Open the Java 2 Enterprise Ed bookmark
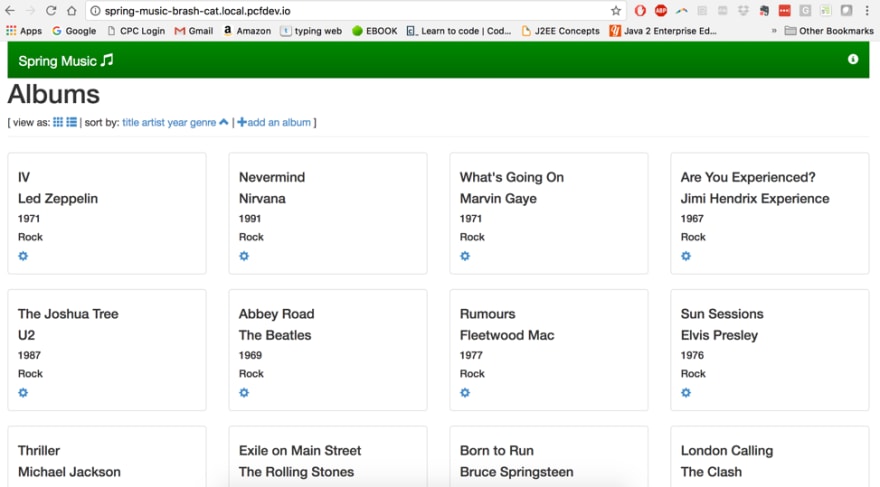Image resolution: width=880 pixels, height=487 pixels. click(663, 31)
